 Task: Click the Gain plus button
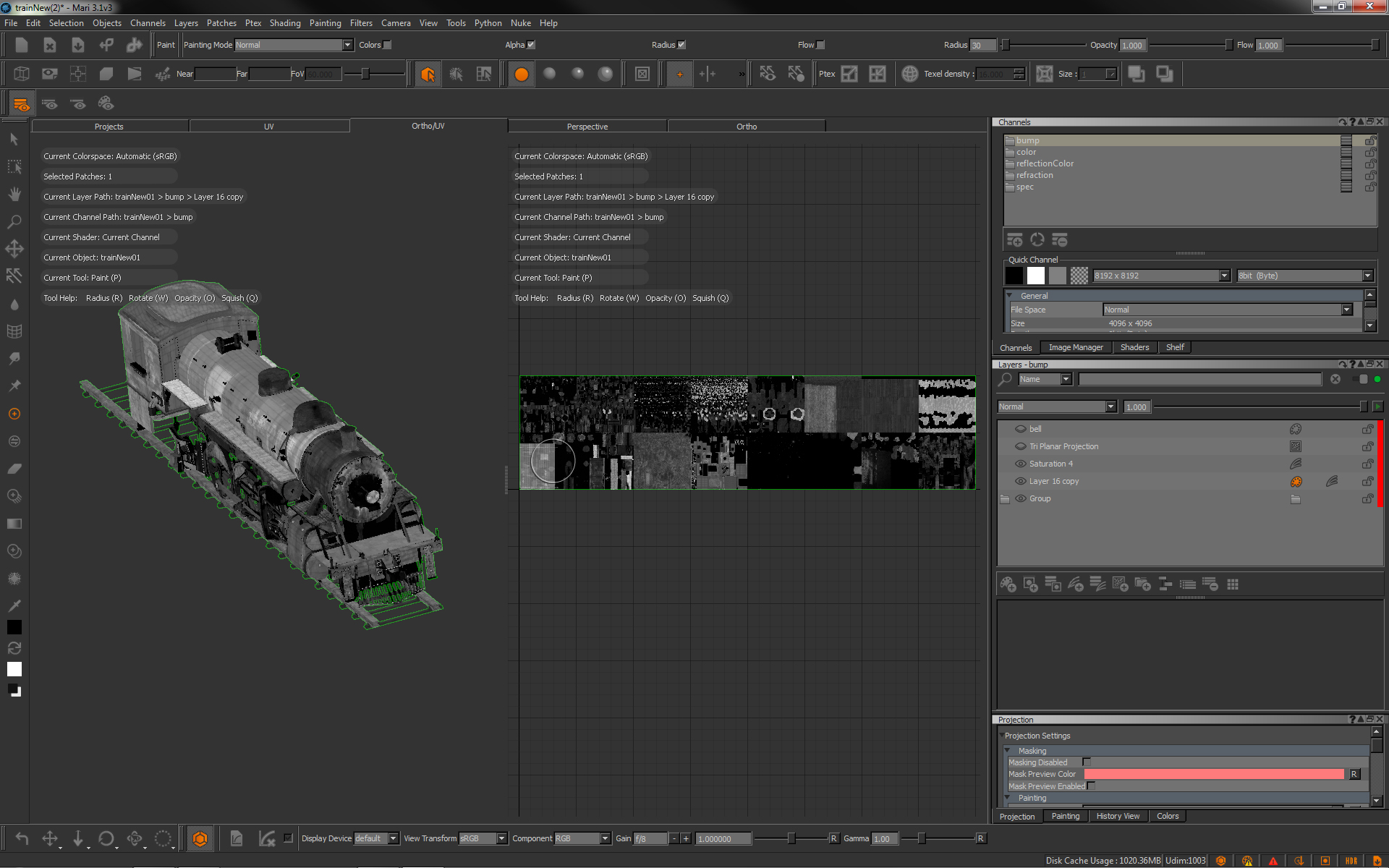686,838
